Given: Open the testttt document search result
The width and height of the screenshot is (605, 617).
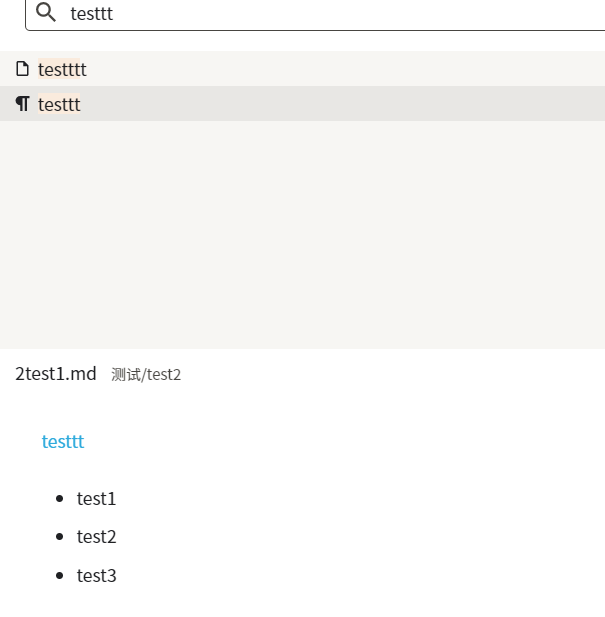Looking at the screenshot, I should click(62, 69).
